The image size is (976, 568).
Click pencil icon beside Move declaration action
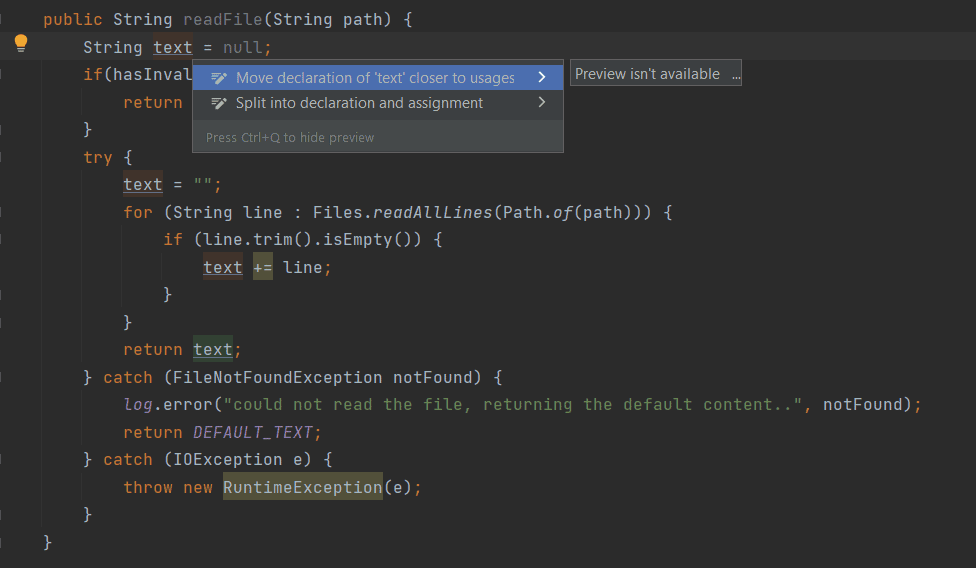pos(218,78)
